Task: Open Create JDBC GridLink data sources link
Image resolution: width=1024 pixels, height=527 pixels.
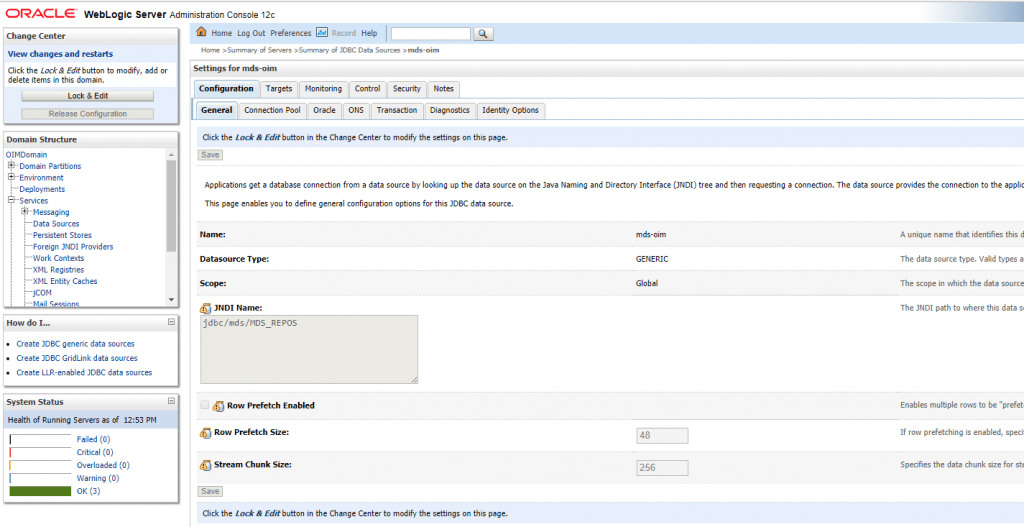Action: point(77,358)
